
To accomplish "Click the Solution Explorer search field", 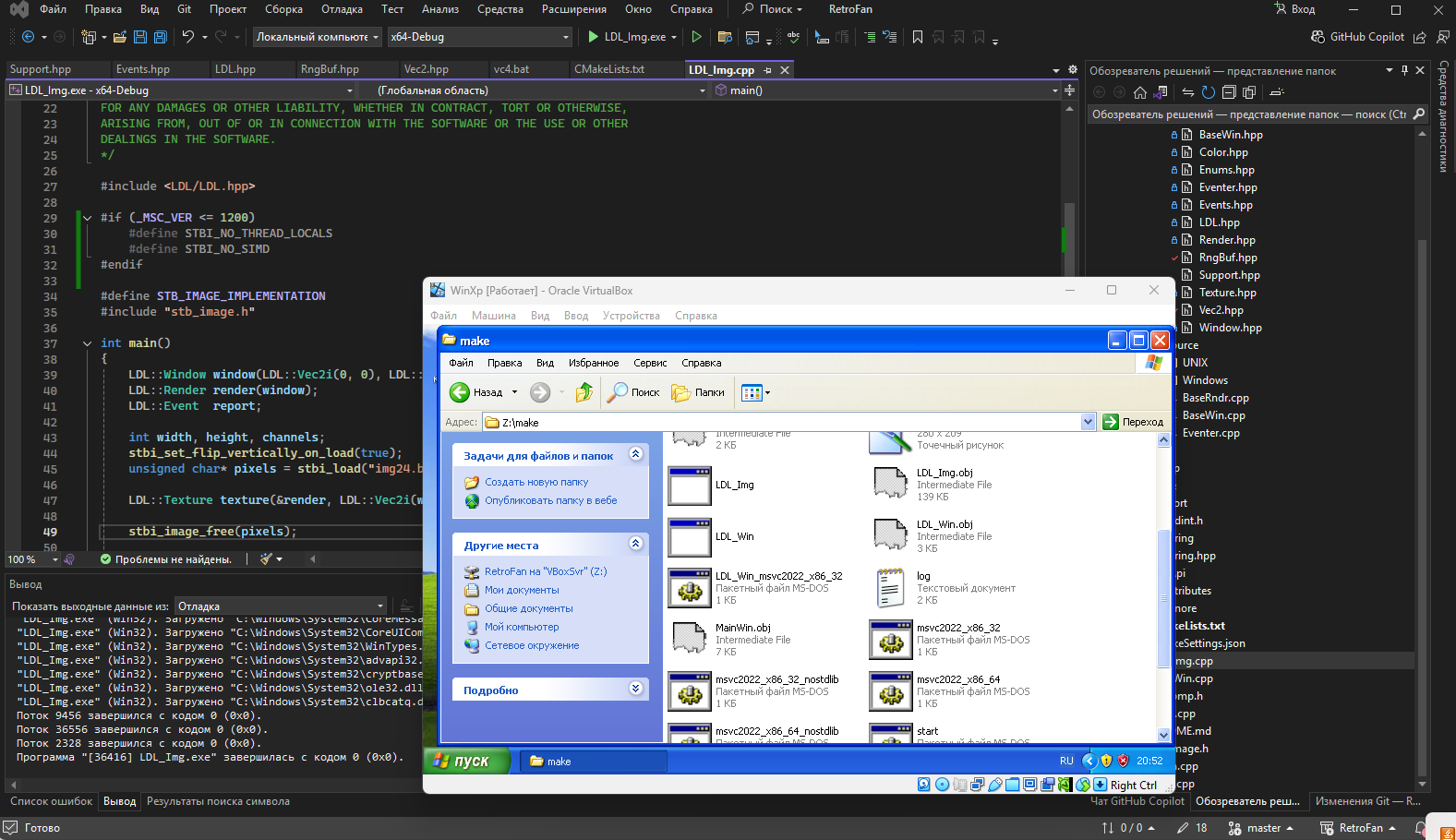I will tap(1248, 114).
